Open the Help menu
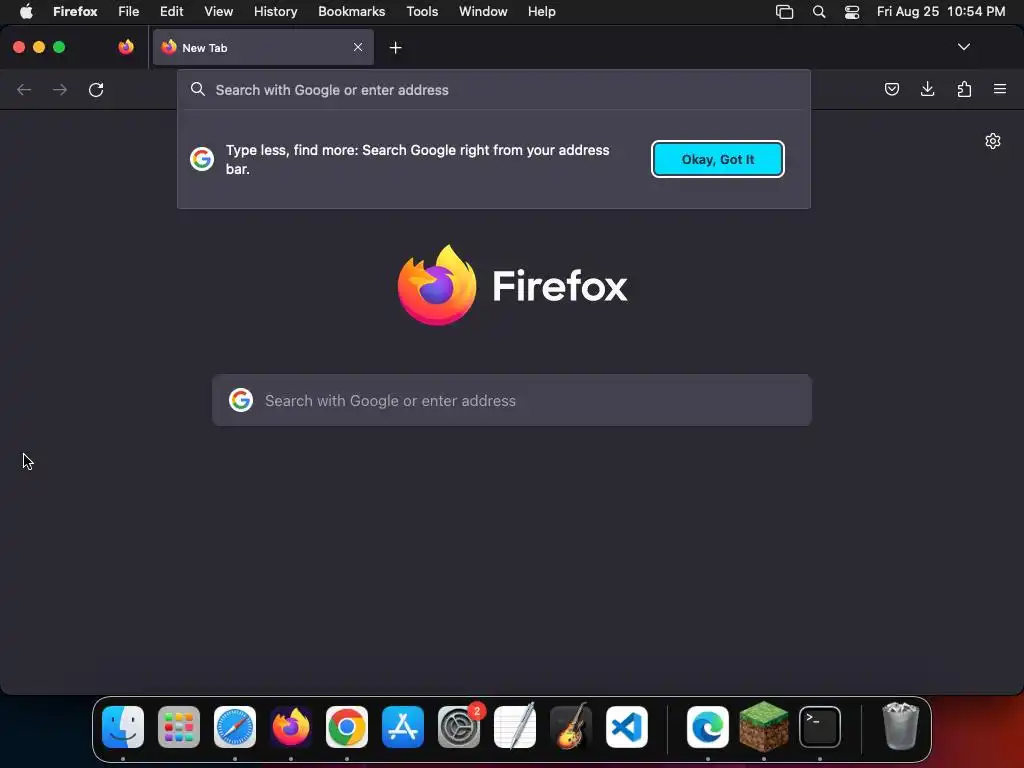1024x768 pixels. (x=541, y=12)
